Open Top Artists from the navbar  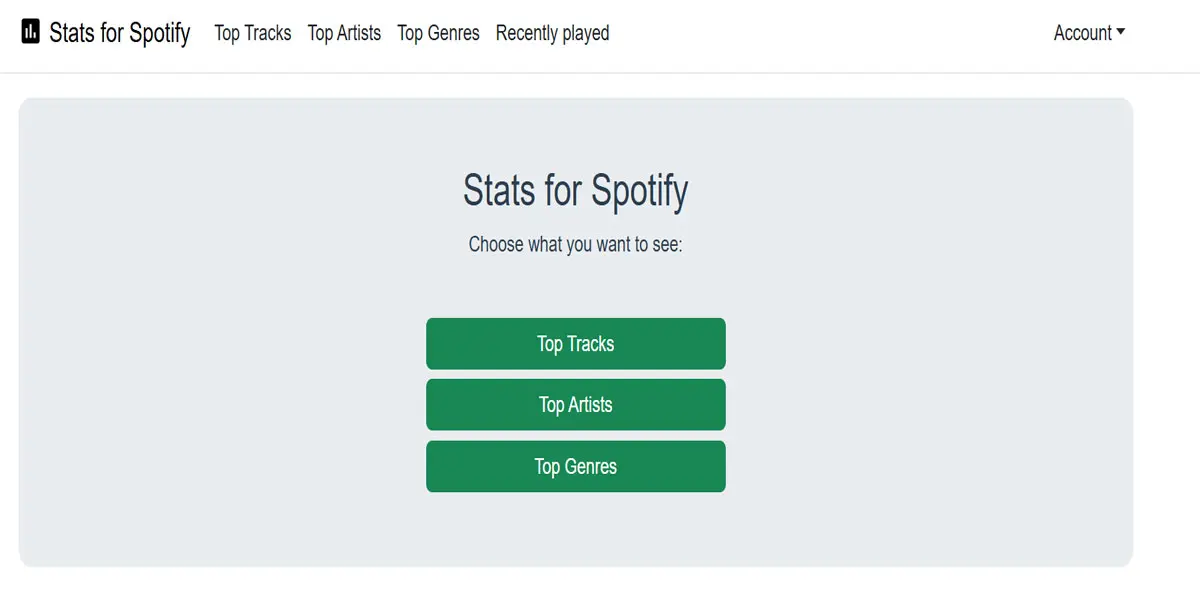(x=344, y=33)
